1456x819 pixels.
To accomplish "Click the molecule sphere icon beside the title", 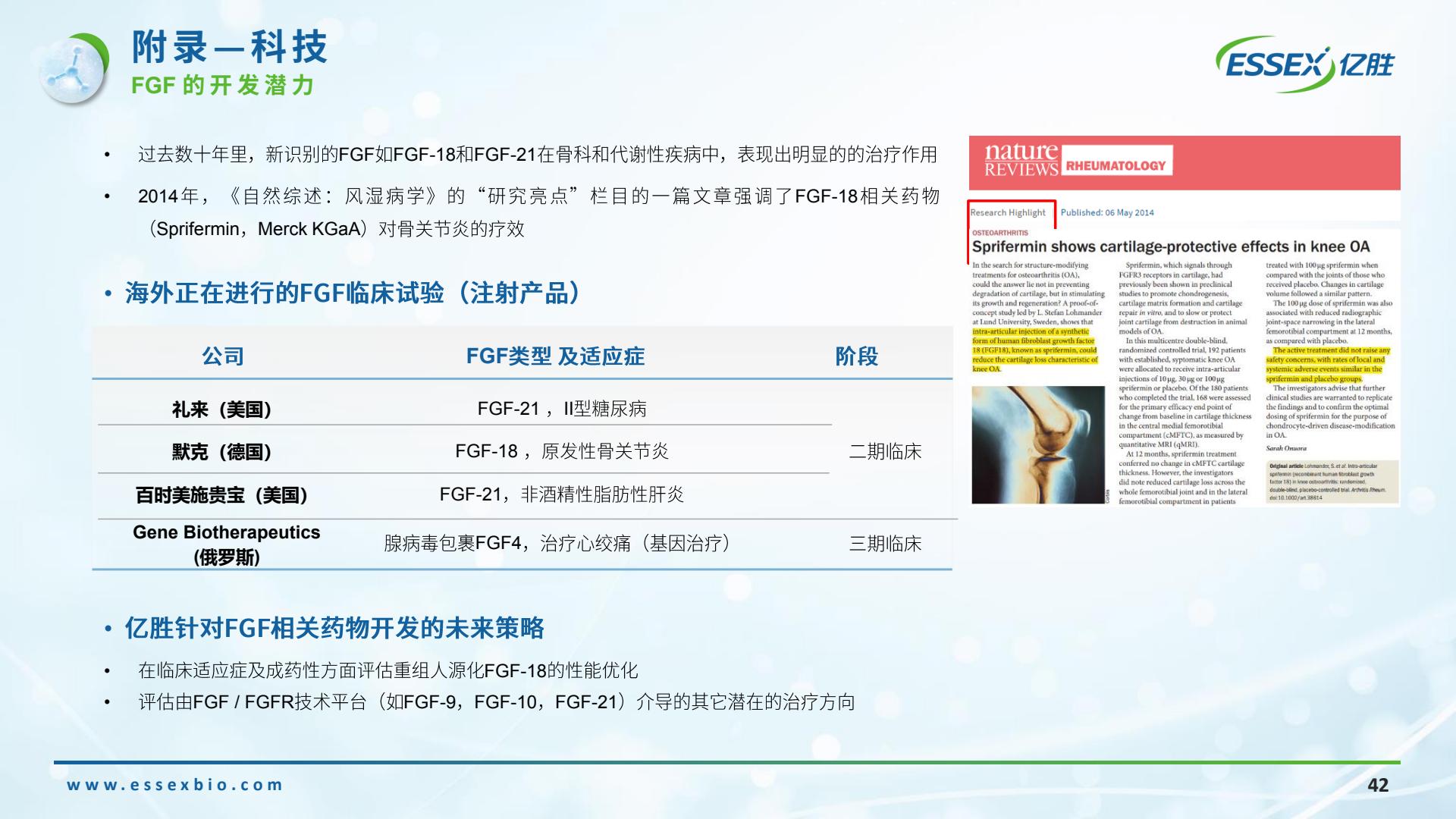I will tap(75, 67).
